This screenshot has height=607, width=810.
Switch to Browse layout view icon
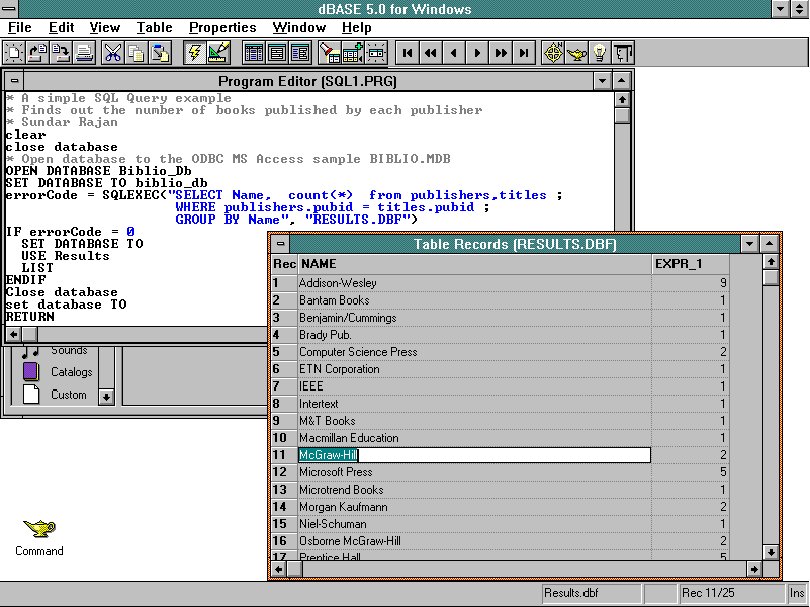coord(254,53)
